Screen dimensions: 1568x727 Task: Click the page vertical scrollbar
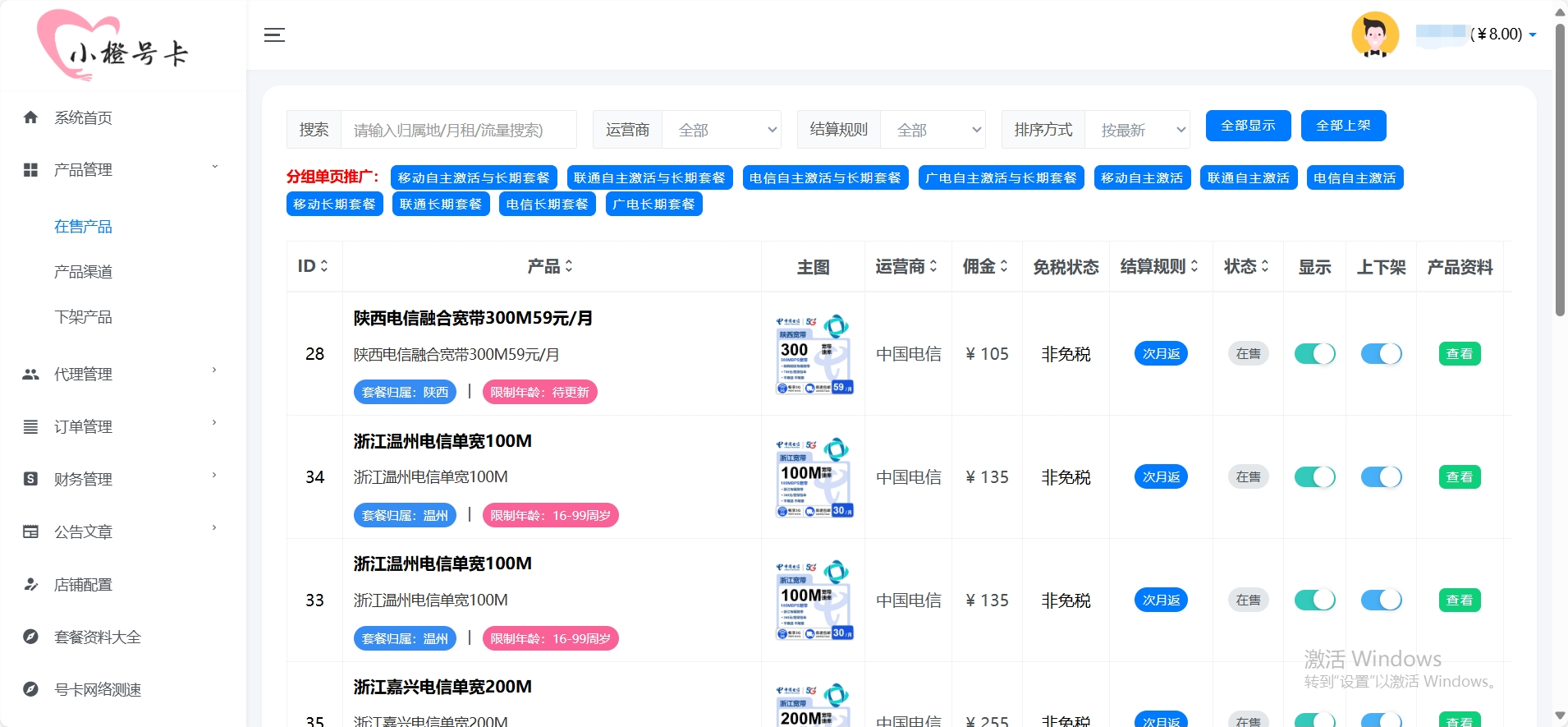click(1560, 169)
